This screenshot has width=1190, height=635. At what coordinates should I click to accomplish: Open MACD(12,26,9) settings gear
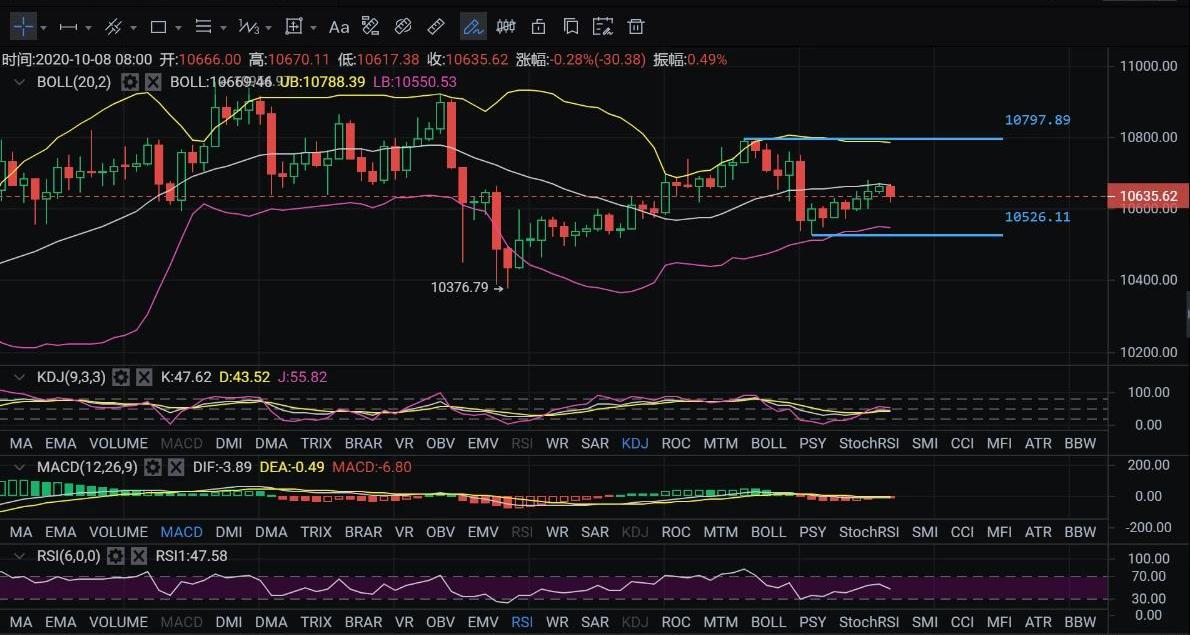[152, 467]
